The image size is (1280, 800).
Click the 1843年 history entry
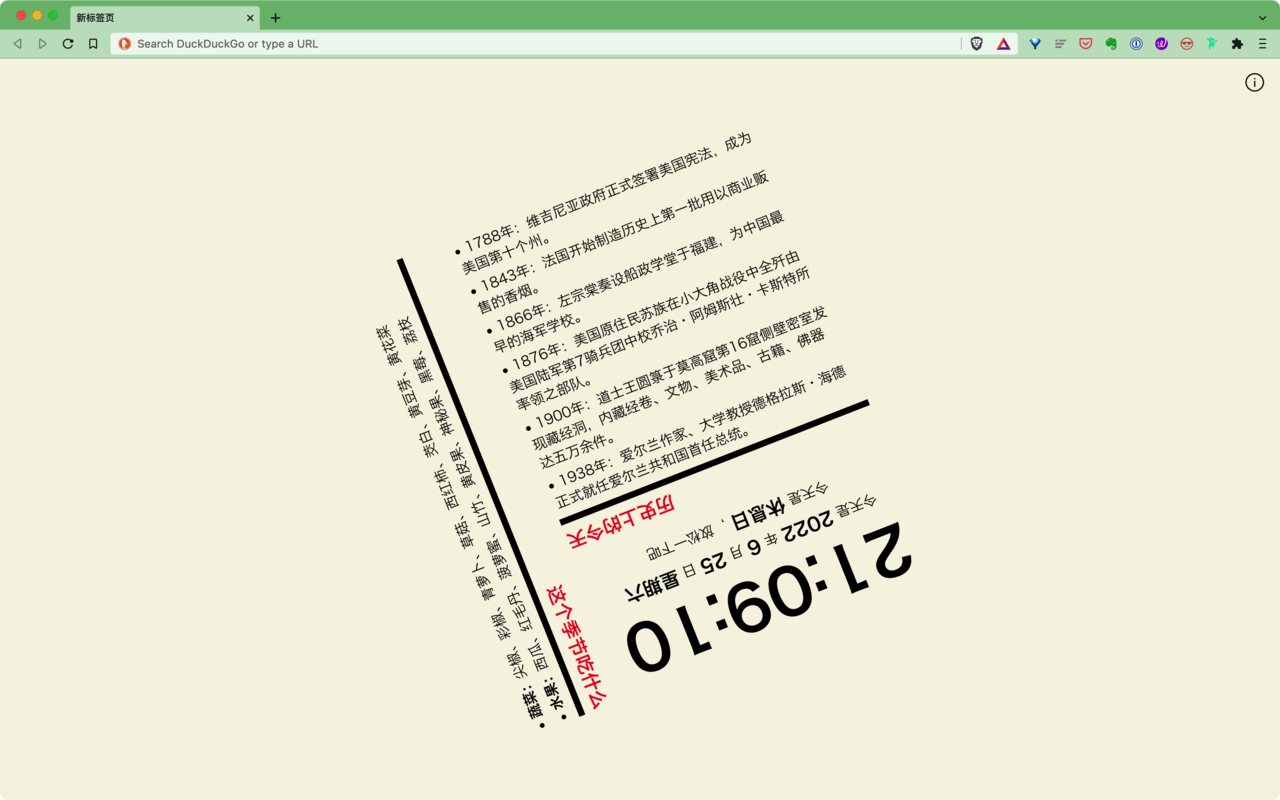[620, 241]
